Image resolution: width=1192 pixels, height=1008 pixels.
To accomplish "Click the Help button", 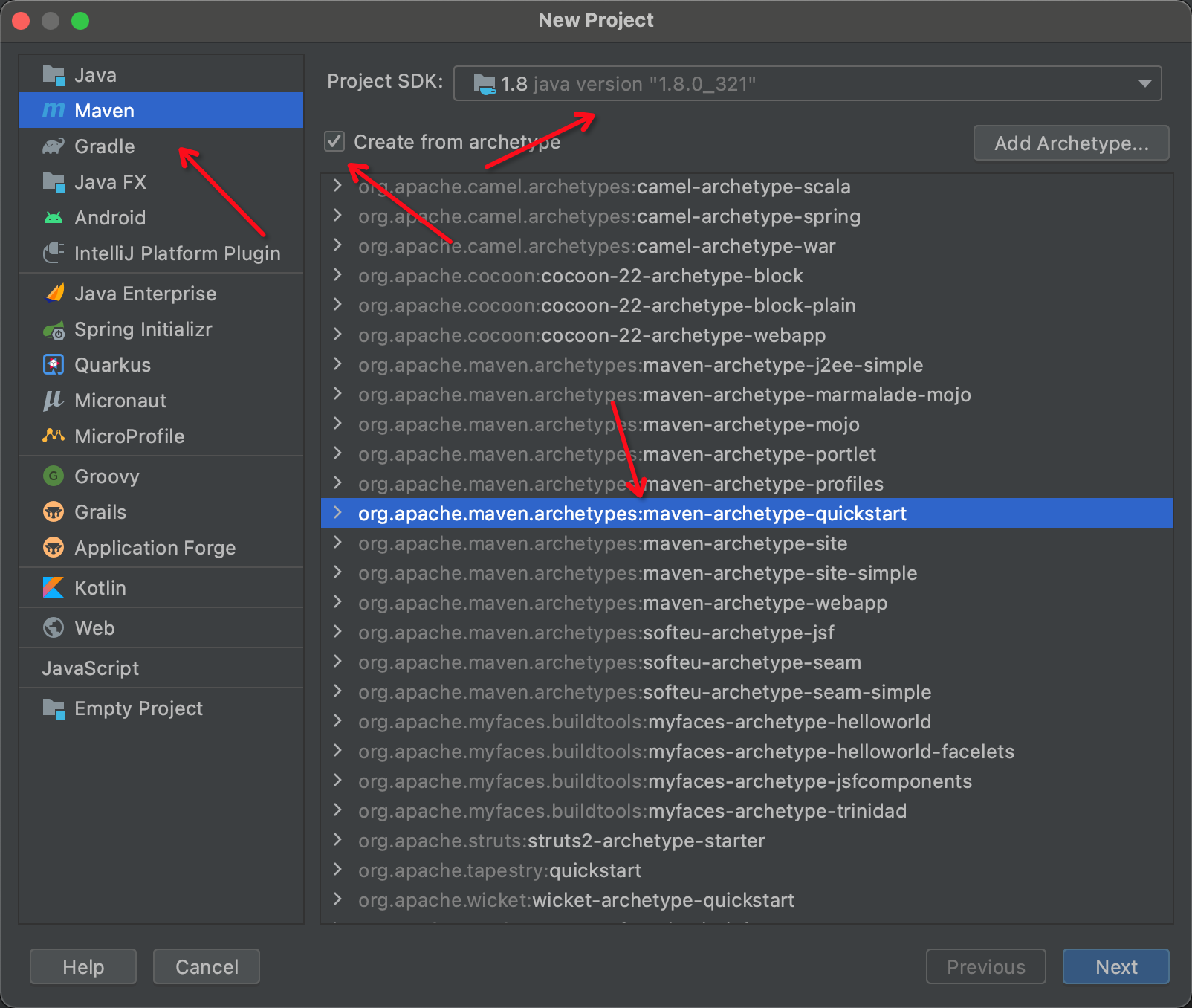I will click(x=83, y=966).
